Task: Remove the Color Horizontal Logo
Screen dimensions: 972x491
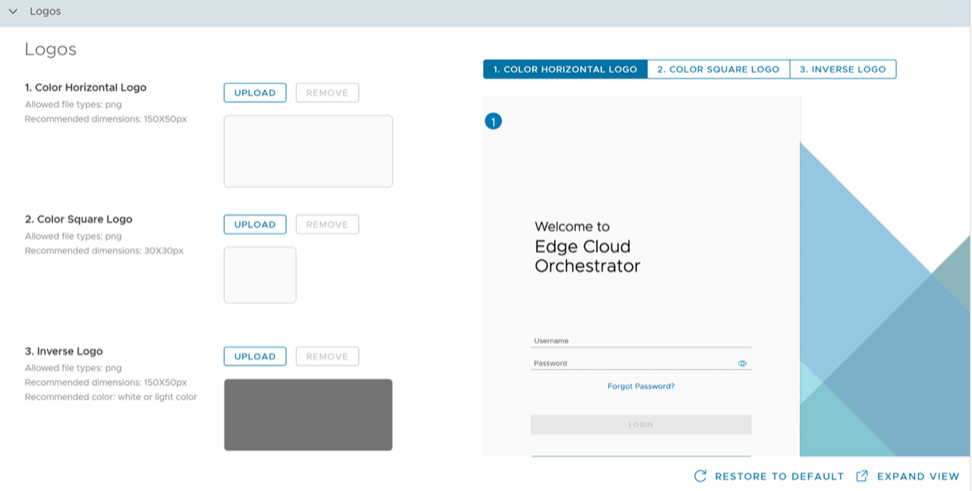Action: point(327,93)
